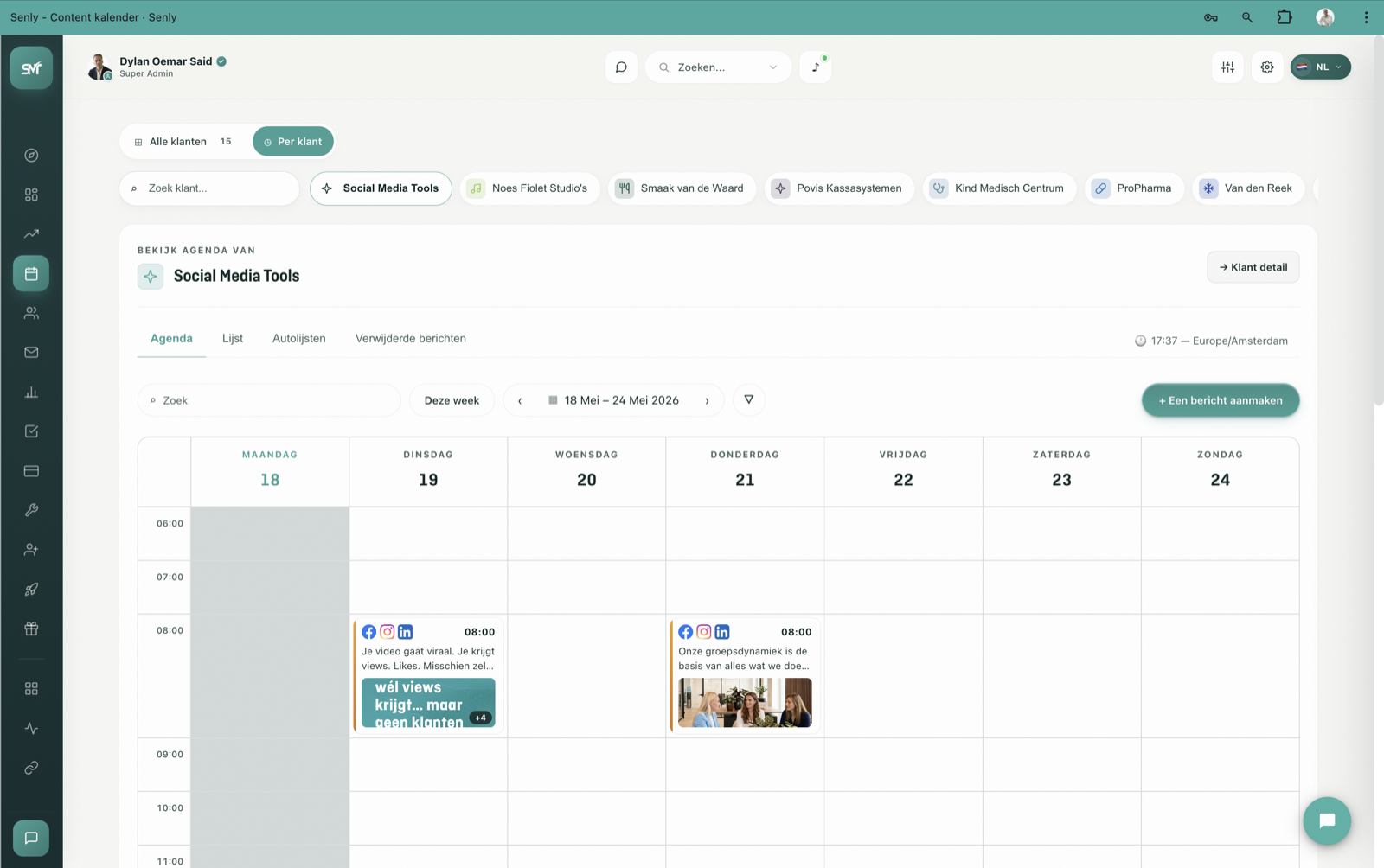
Task: Open the trending-up growth icon in sidebar
Action: click(31, 234)
